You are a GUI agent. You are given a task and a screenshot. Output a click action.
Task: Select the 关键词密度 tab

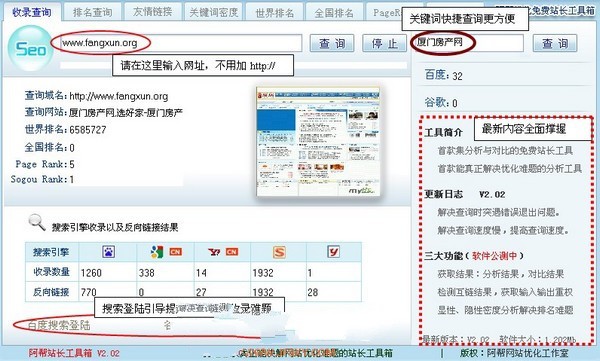[214, 13]
